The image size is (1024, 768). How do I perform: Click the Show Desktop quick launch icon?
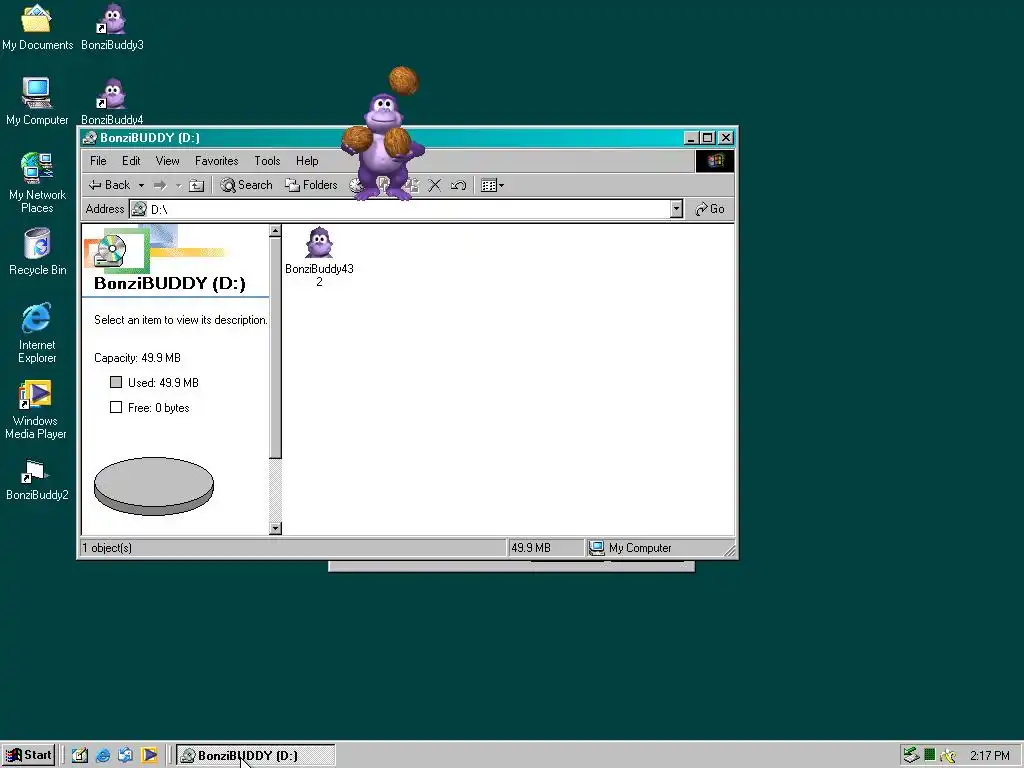click(x=80, y=756)
